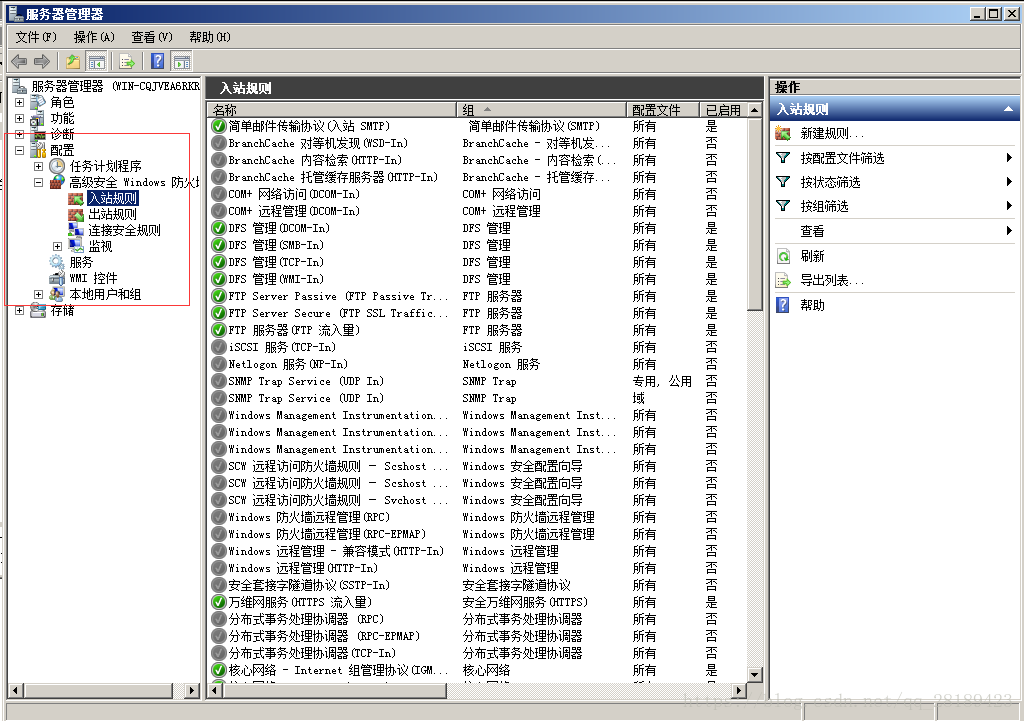Expand the 监视 tree node
Viewport: 1024px width, 721px height.
pos(57,246)
